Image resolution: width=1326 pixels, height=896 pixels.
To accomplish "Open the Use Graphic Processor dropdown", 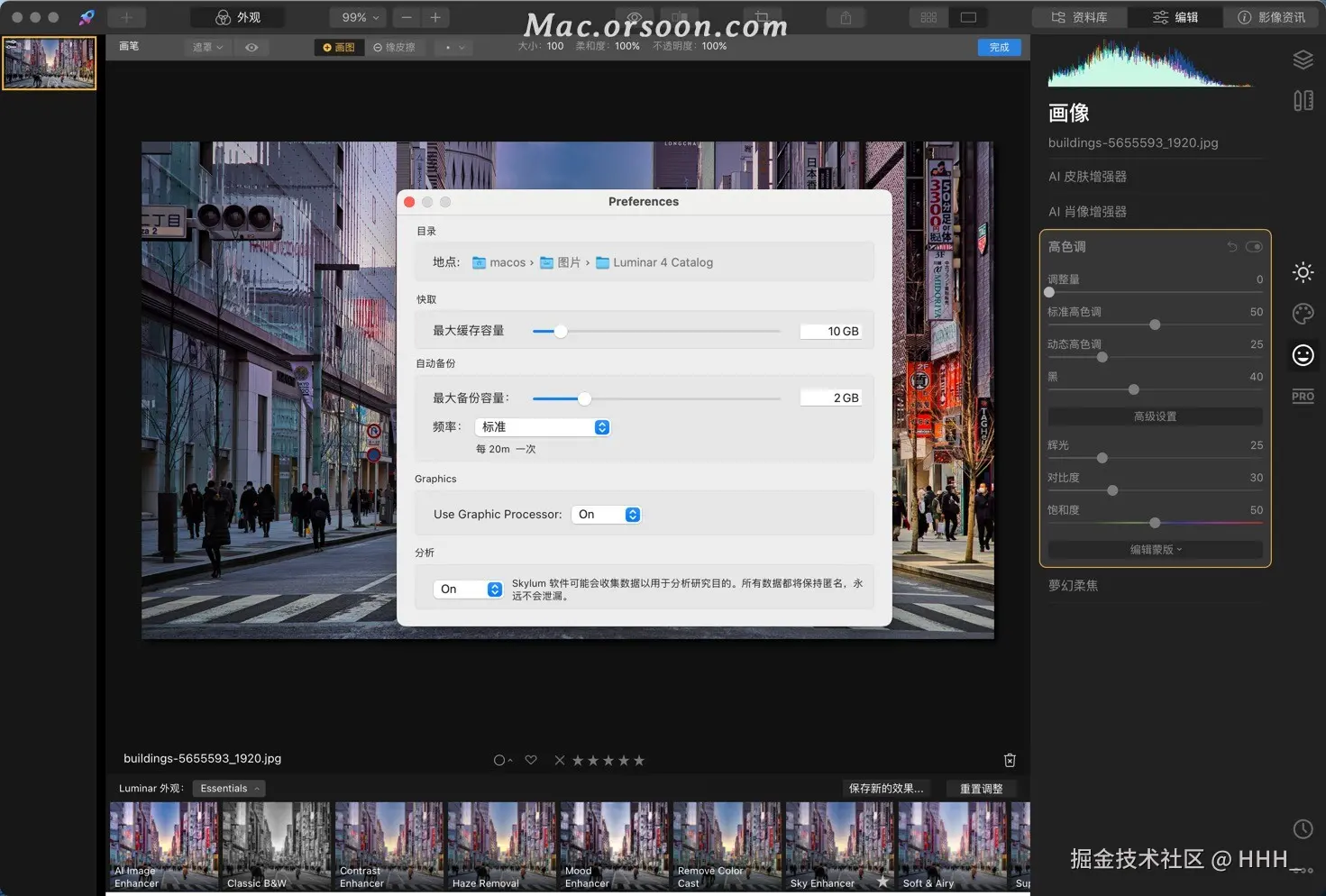I will (x=607, y=515).
